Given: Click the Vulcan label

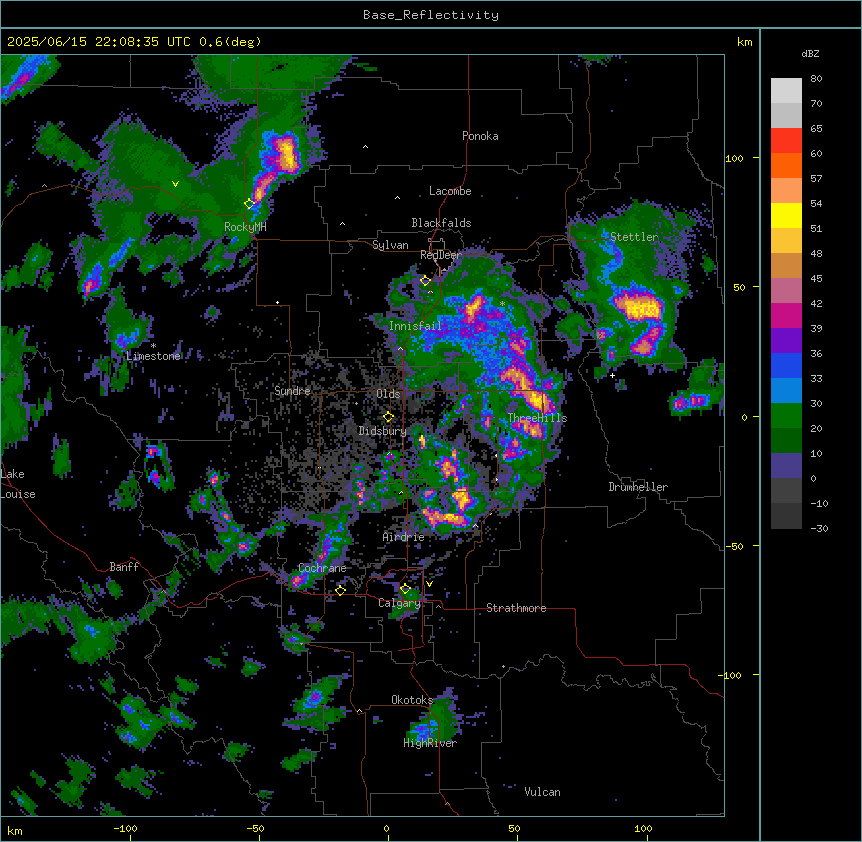Looking at the screenshot, I should click(543, 792).
